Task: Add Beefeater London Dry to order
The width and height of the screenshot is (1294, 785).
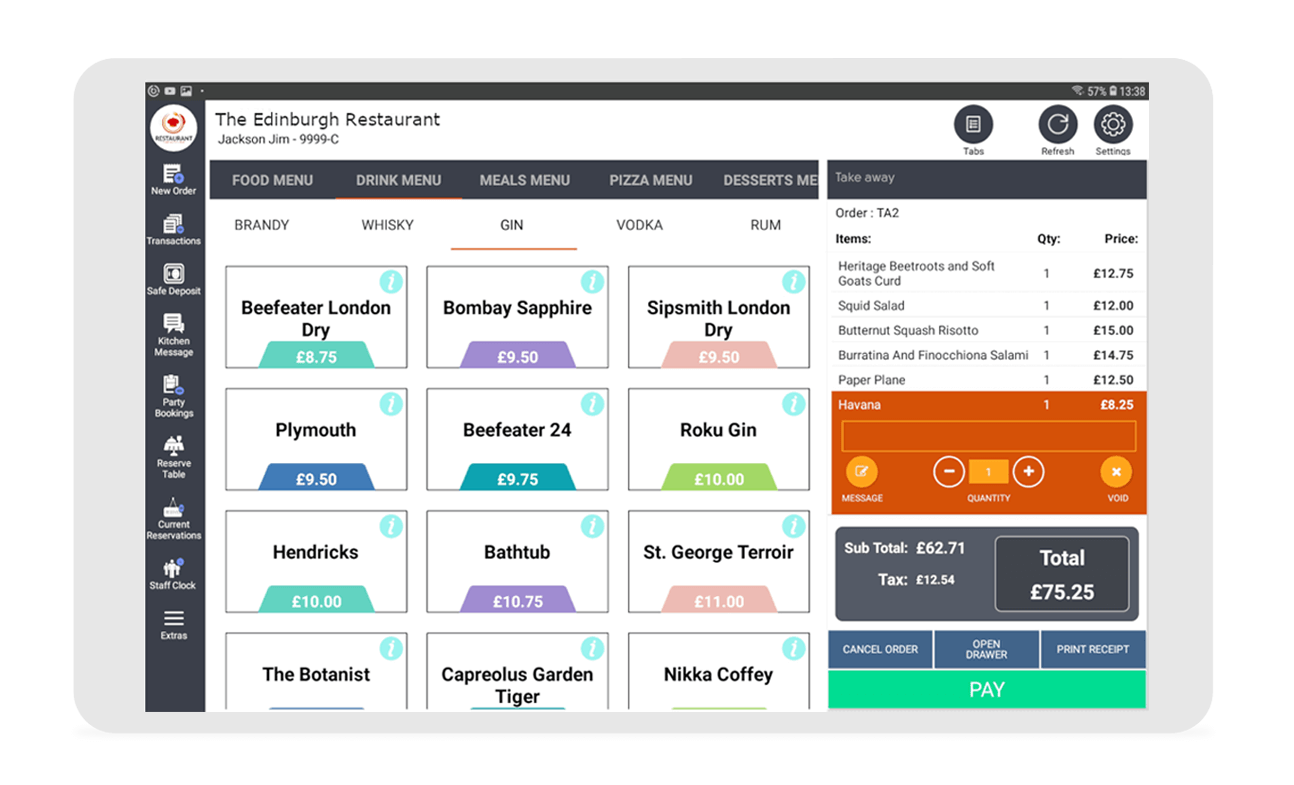Action: click(x=316, y=318)
